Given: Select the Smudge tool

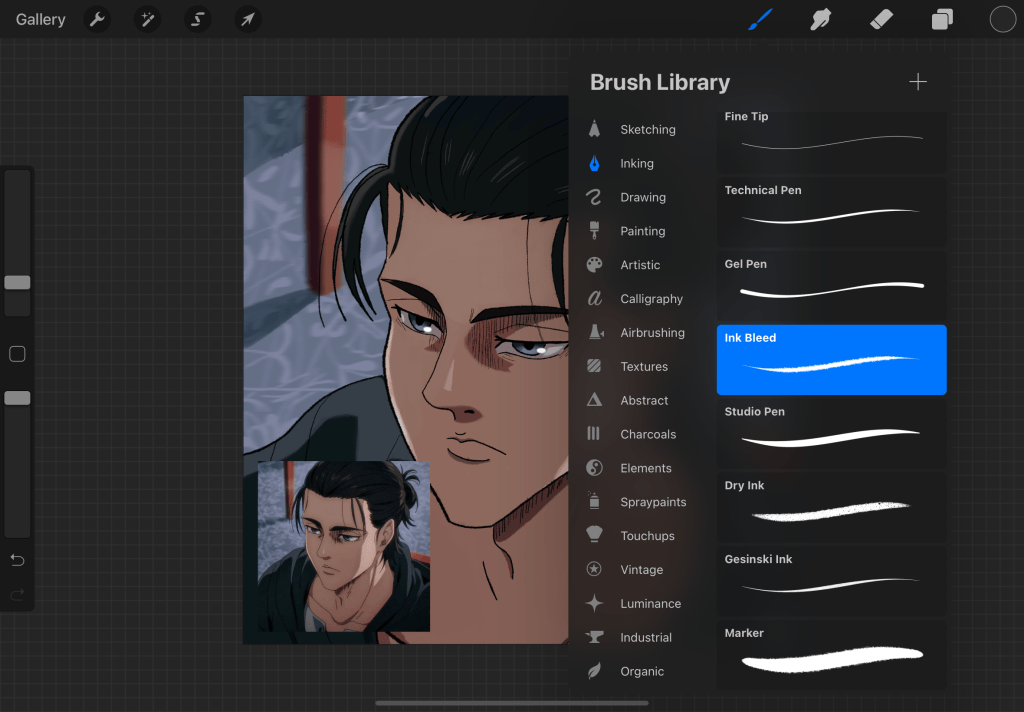Looking at the screenshot, I should coord(821,19).
